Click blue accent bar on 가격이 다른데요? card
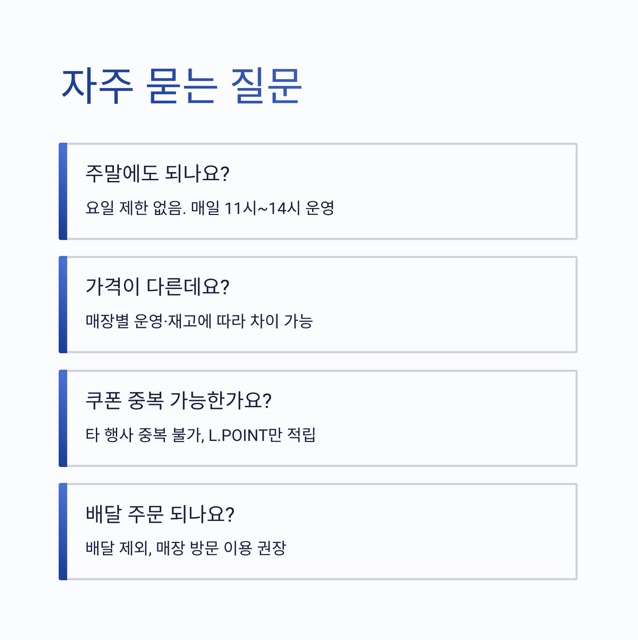Image resolution: width=638 pixels, height=640 pixels. point(63,305)
